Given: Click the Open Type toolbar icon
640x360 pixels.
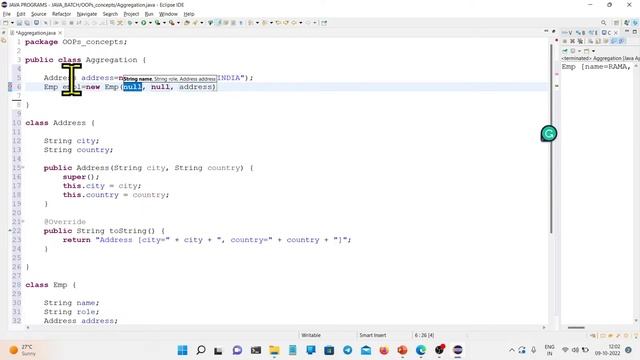Looking at the screenshot, I should coord(187,23).
